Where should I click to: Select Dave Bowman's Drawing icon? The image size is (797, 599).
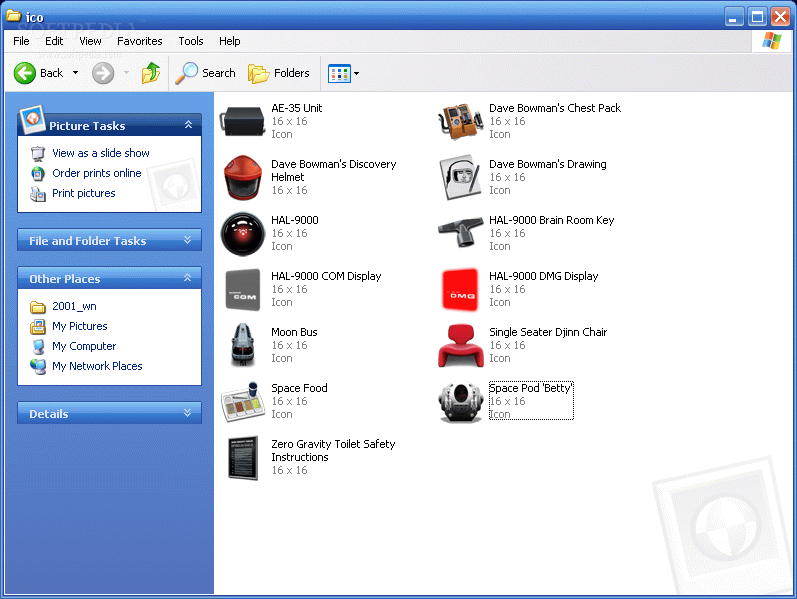pyautogui.click(x=460, y=178)
